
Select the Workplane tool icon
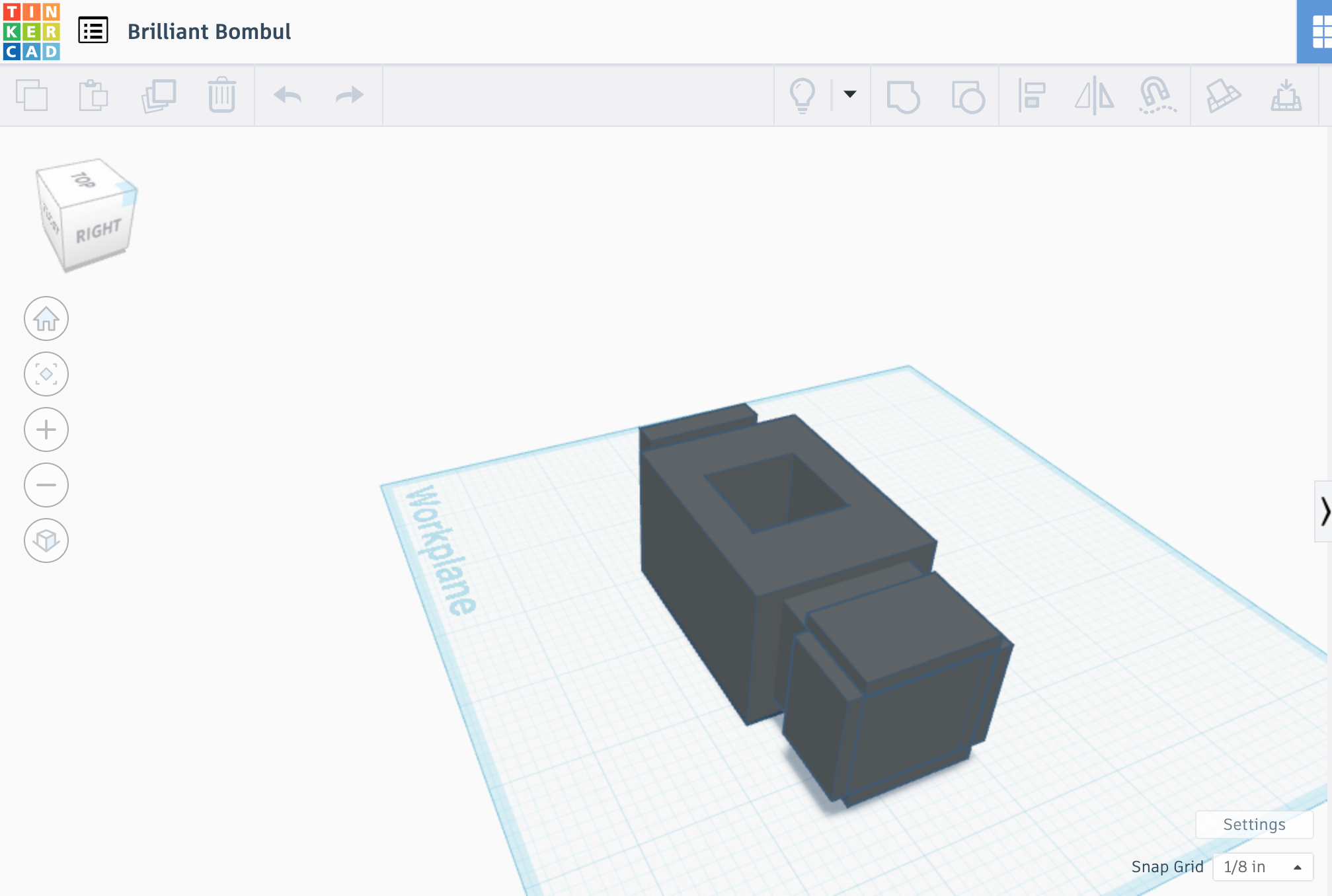(1223, 96)
